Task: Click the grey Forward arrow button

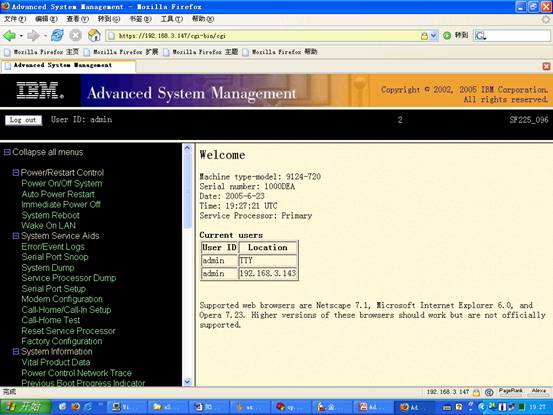Action: pos(33,36)
